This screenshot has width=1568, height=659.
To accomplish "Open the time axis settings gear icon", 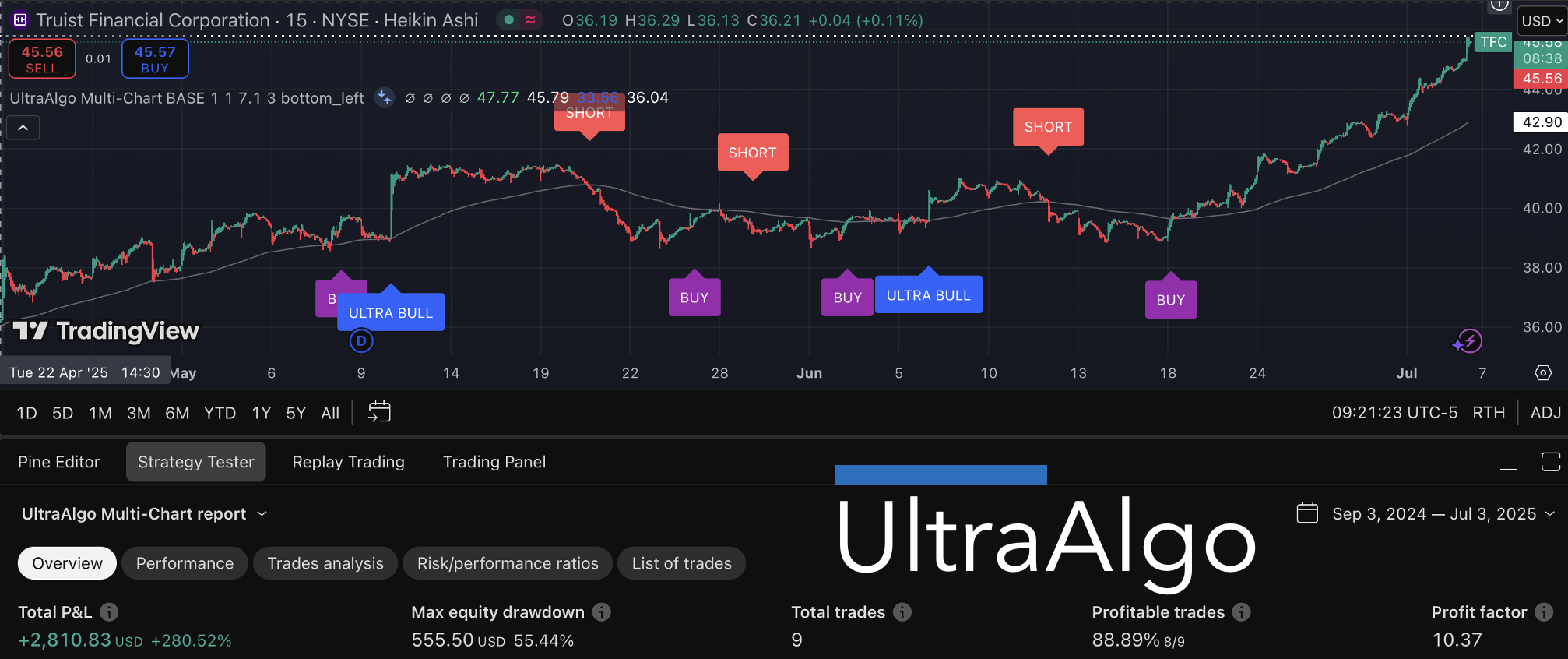I will tap(1542, 373).
